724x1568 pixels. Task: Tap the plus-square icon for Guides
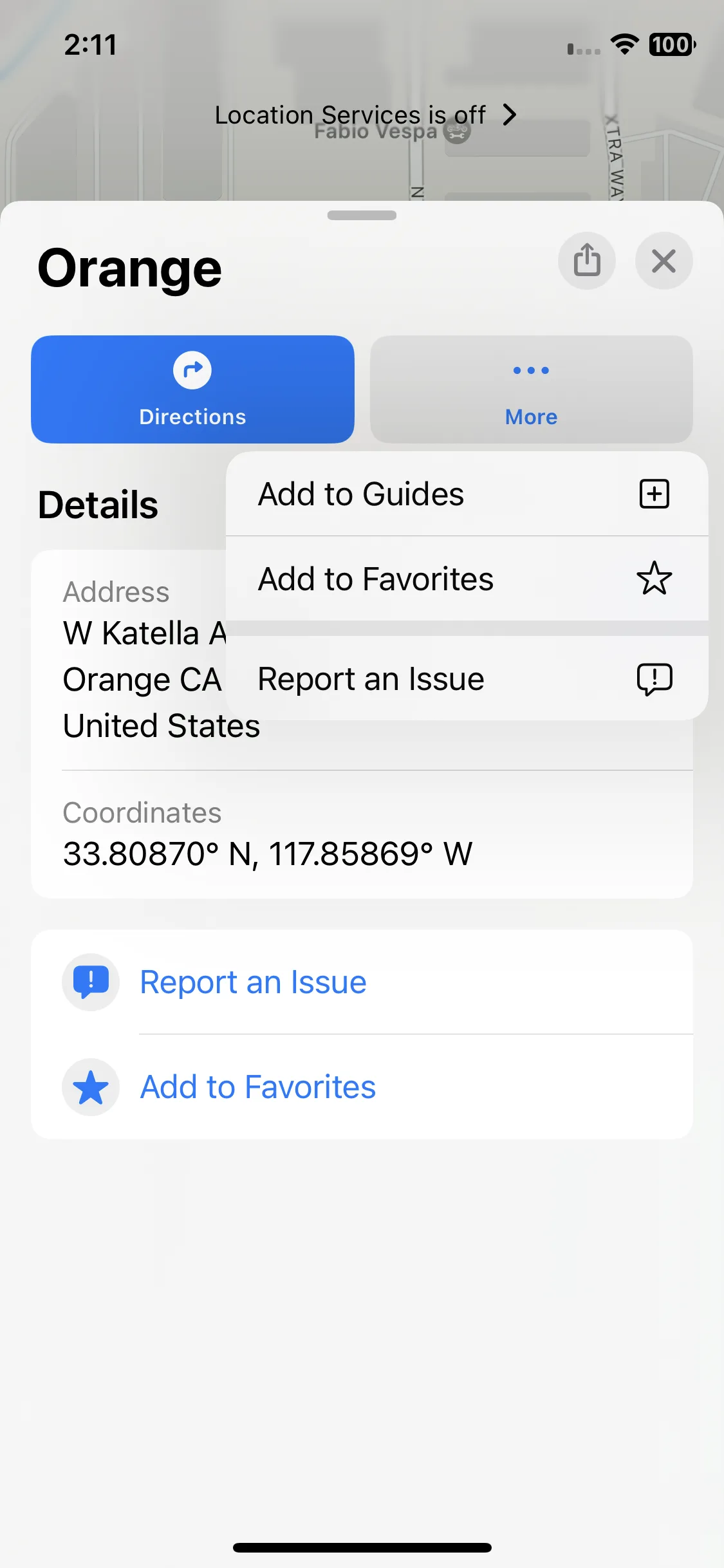pyautogui.click(x=654, y=494)
